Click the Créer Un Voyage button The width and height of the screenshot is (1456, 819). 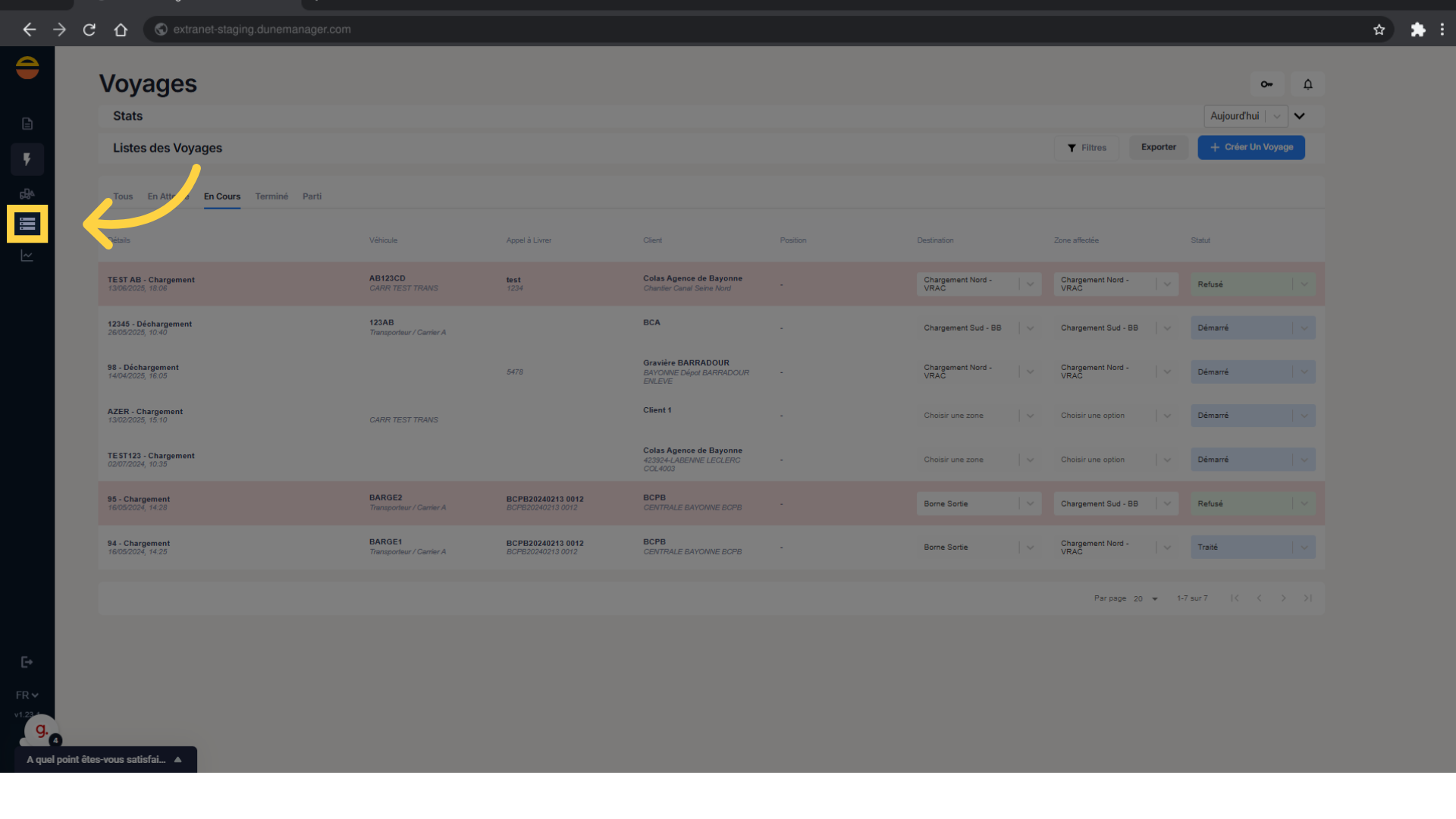point(1250,147)
